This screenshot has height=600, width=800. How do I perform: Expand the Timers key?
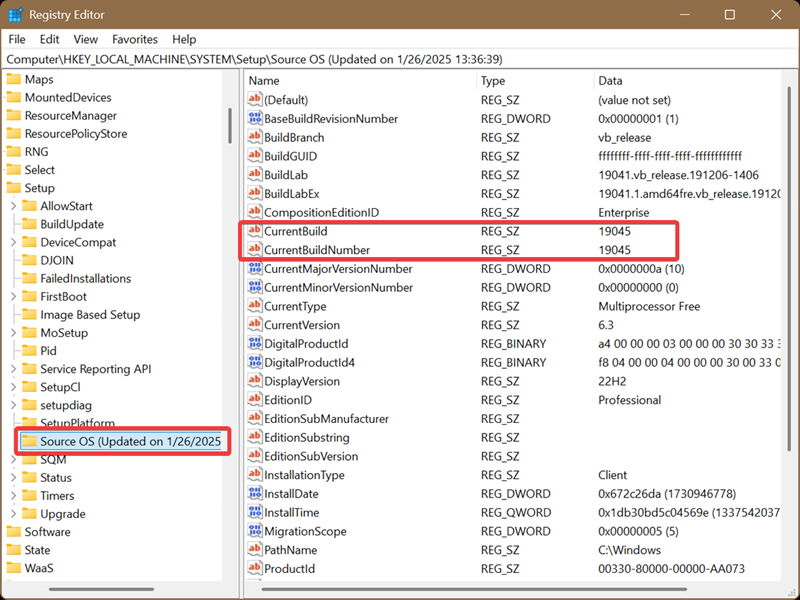point(14,495)
